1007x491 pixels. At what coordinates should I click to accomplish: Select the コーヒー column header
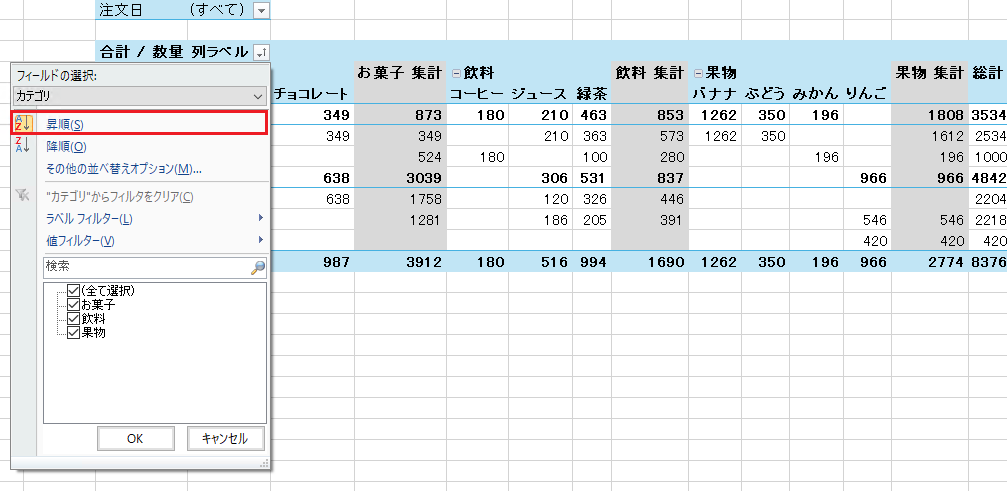click(477, 94)
